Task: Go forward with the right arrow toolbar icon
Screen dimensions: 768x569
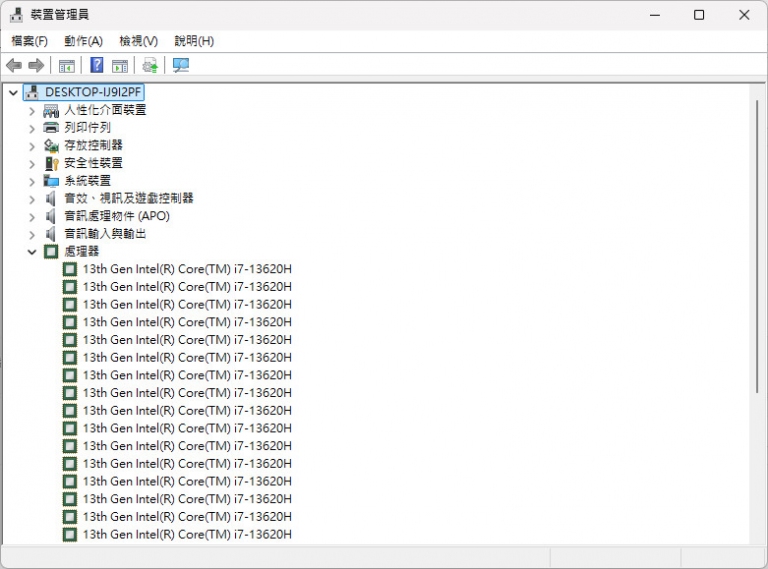Action: 36,65
